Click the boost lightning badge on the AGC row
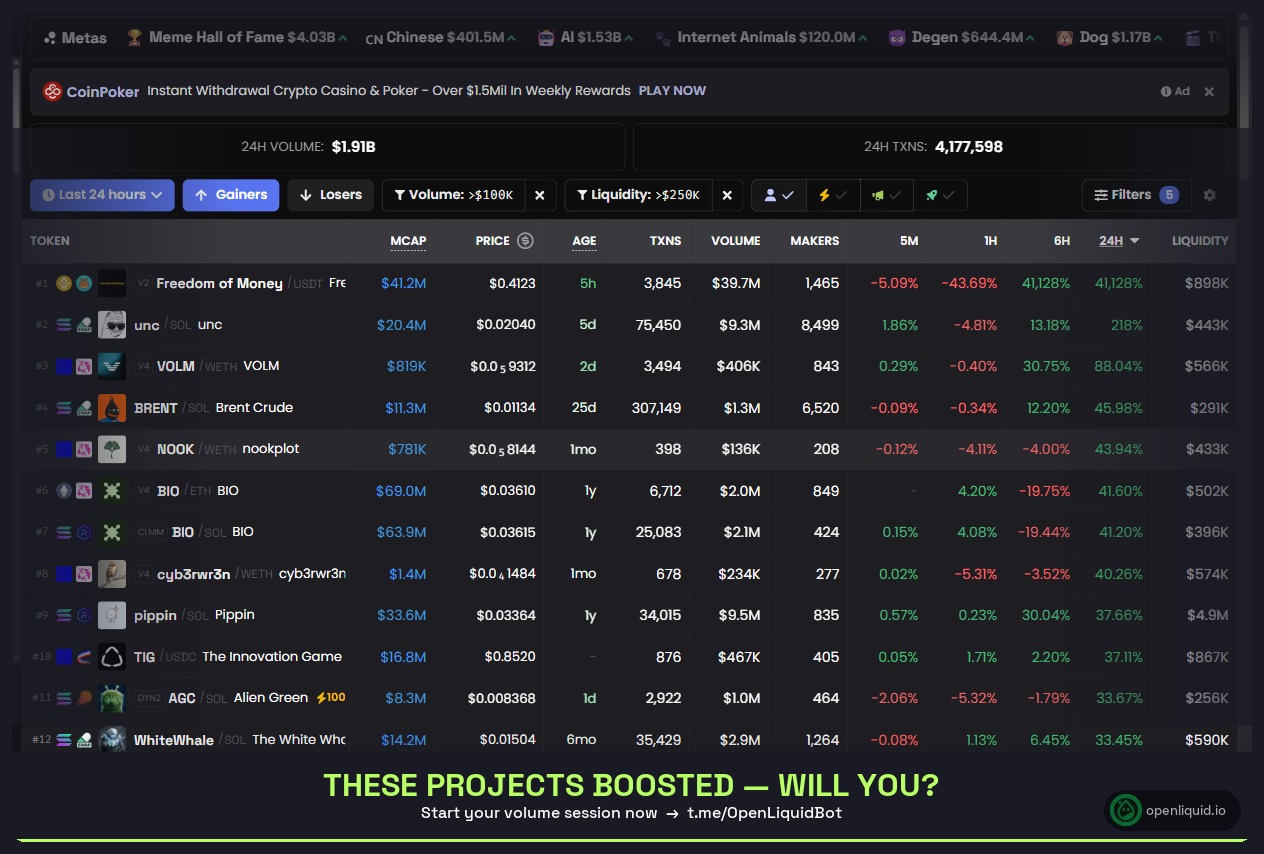This screenshot has height=854, width=1264. [330, 698]
